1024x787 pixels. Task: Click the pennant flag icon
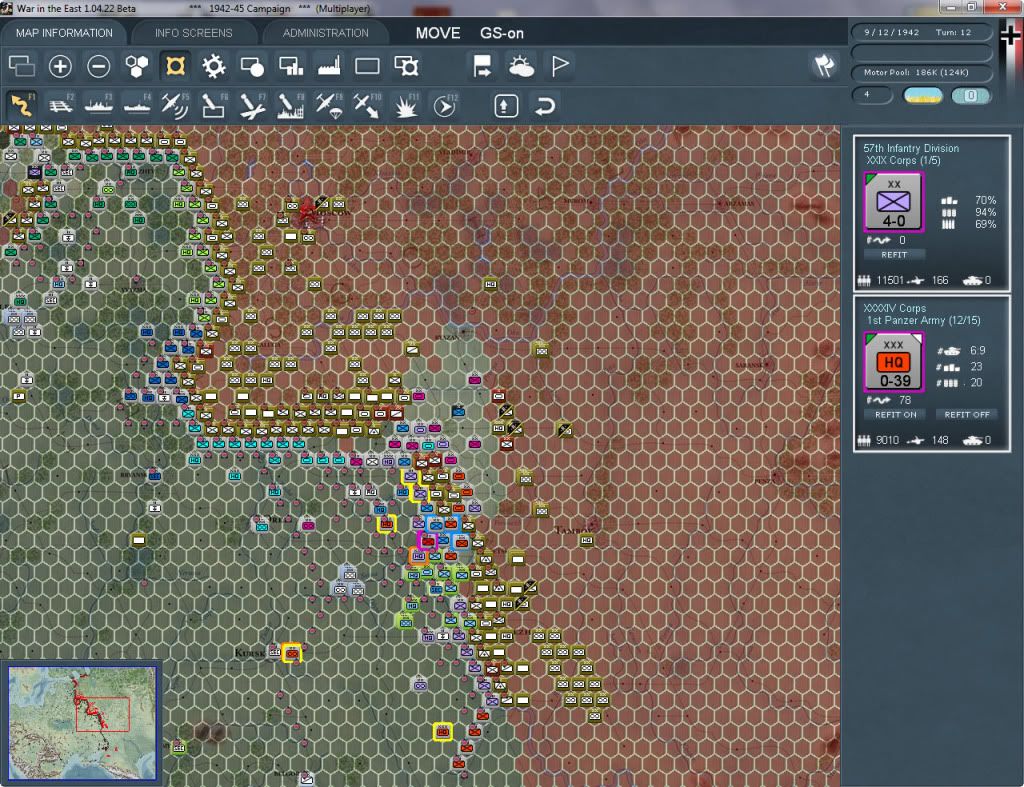(x=560, y=66)
